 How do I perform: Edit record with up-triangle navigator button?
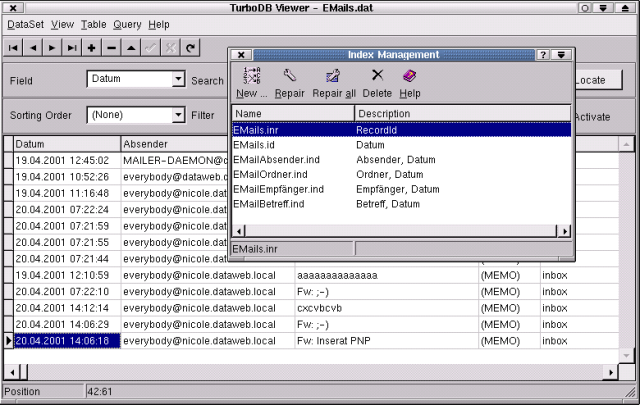(131, 48)
